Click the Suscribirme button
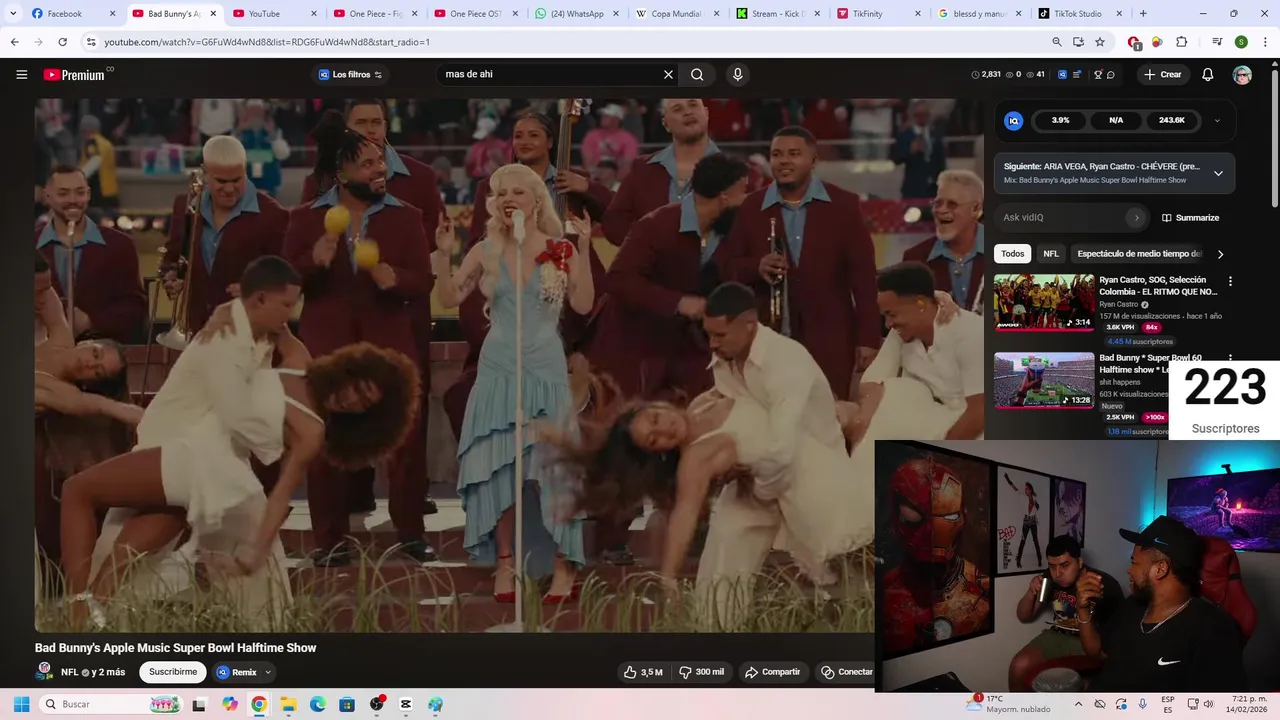The image size is (1280, 720). pyautogui.click(x=173, y=672)
